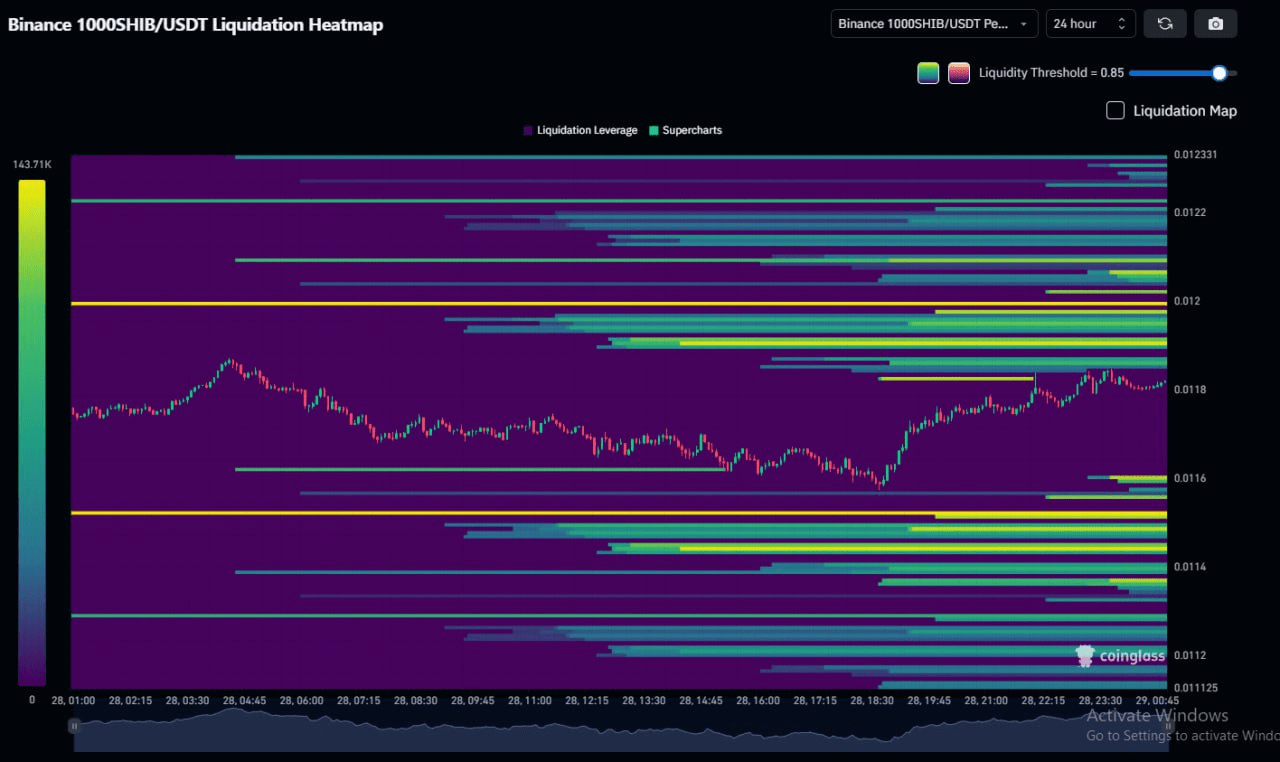This screenshot has width=1280, height=762.
Task: Click the camera screenshot icon
Action: click(1215, 24)
